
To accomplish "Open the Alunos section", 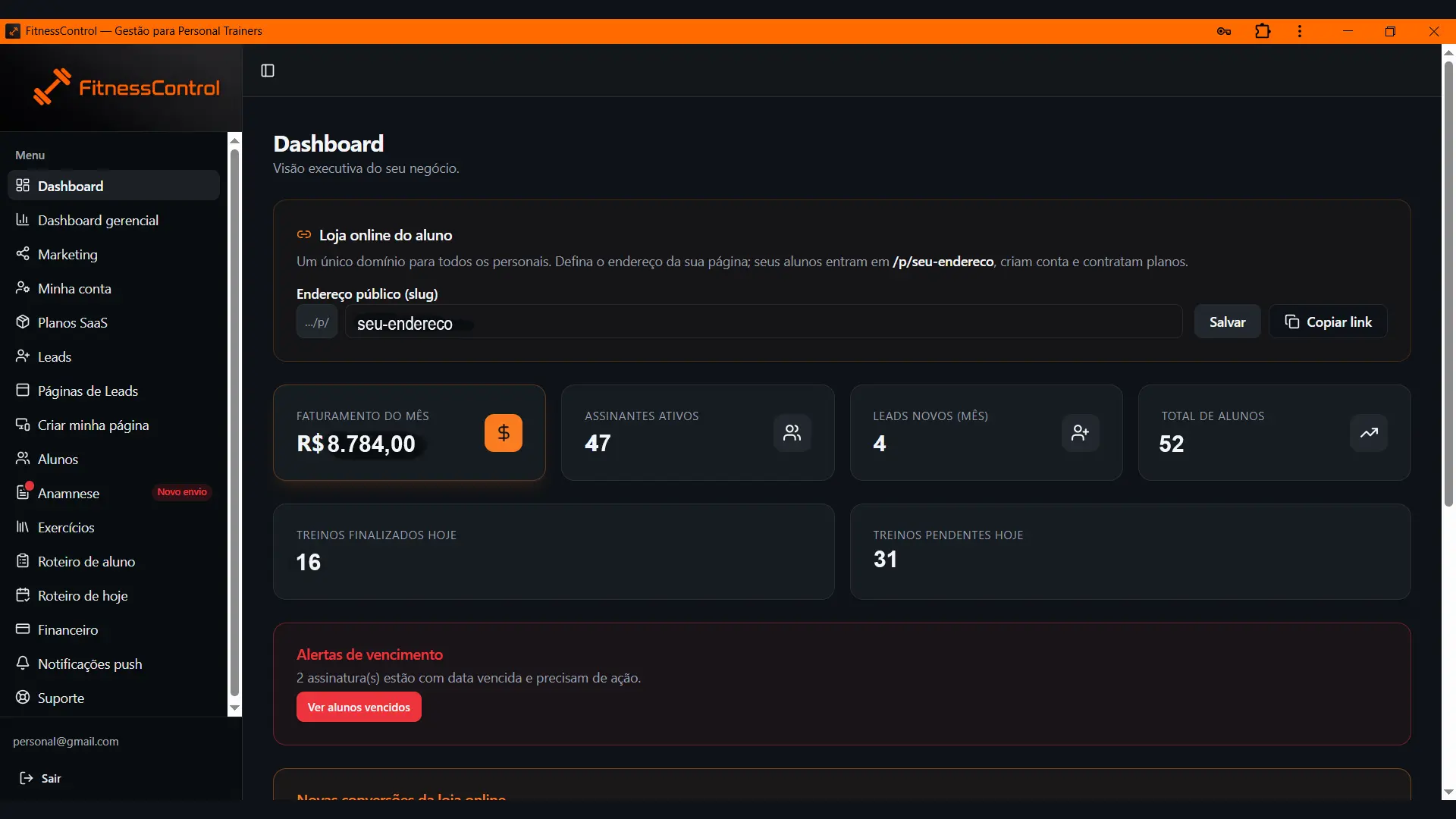I will (x=114, y=459).
